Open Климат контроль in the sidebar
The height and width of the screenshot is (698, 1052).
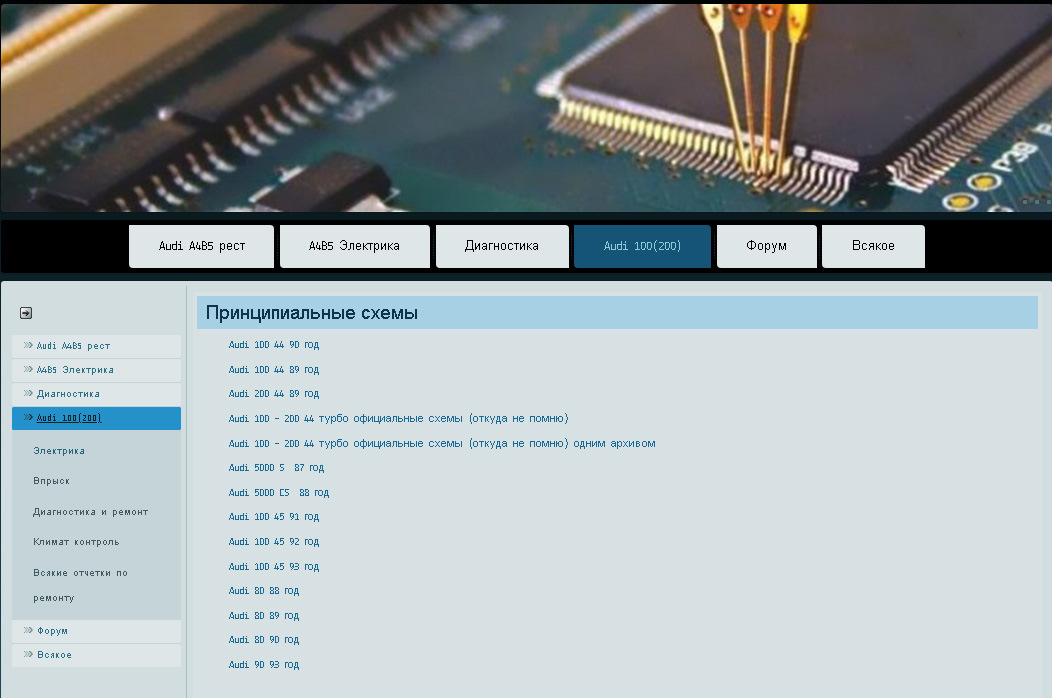(x=76, y=542)
